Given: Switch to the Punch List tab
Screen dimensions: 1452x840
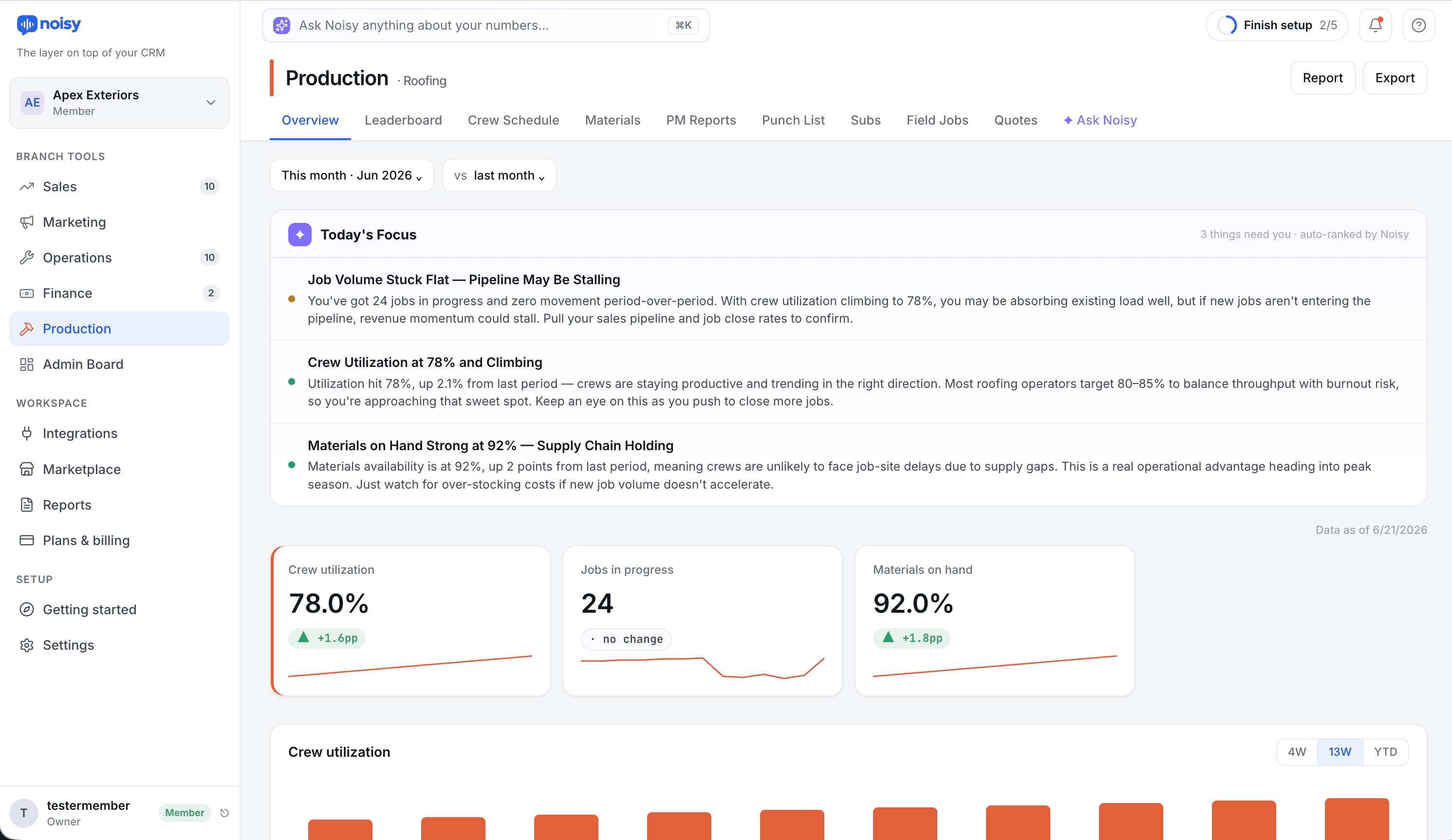Looking at the screenshot, I should click(x=793, y=120).
